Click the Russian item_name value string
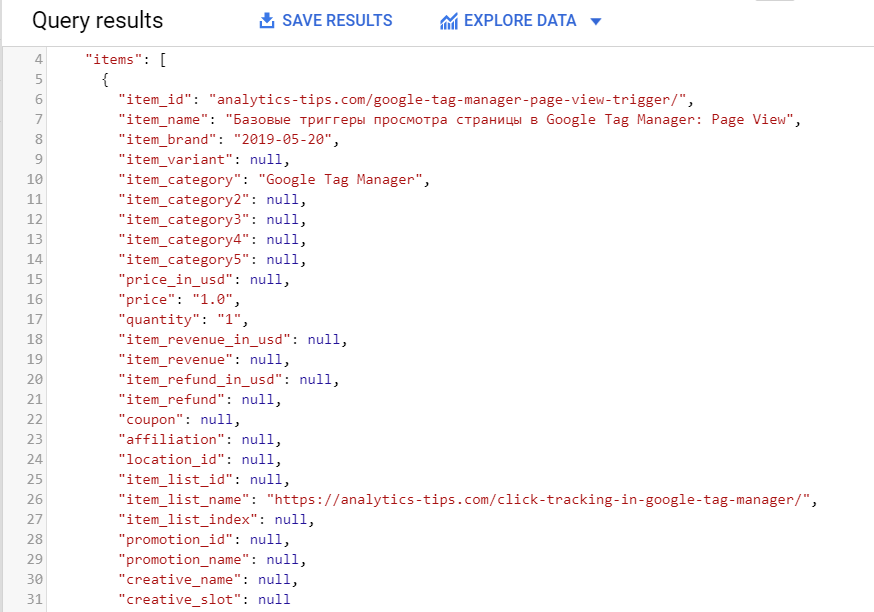 coord(509,120)
